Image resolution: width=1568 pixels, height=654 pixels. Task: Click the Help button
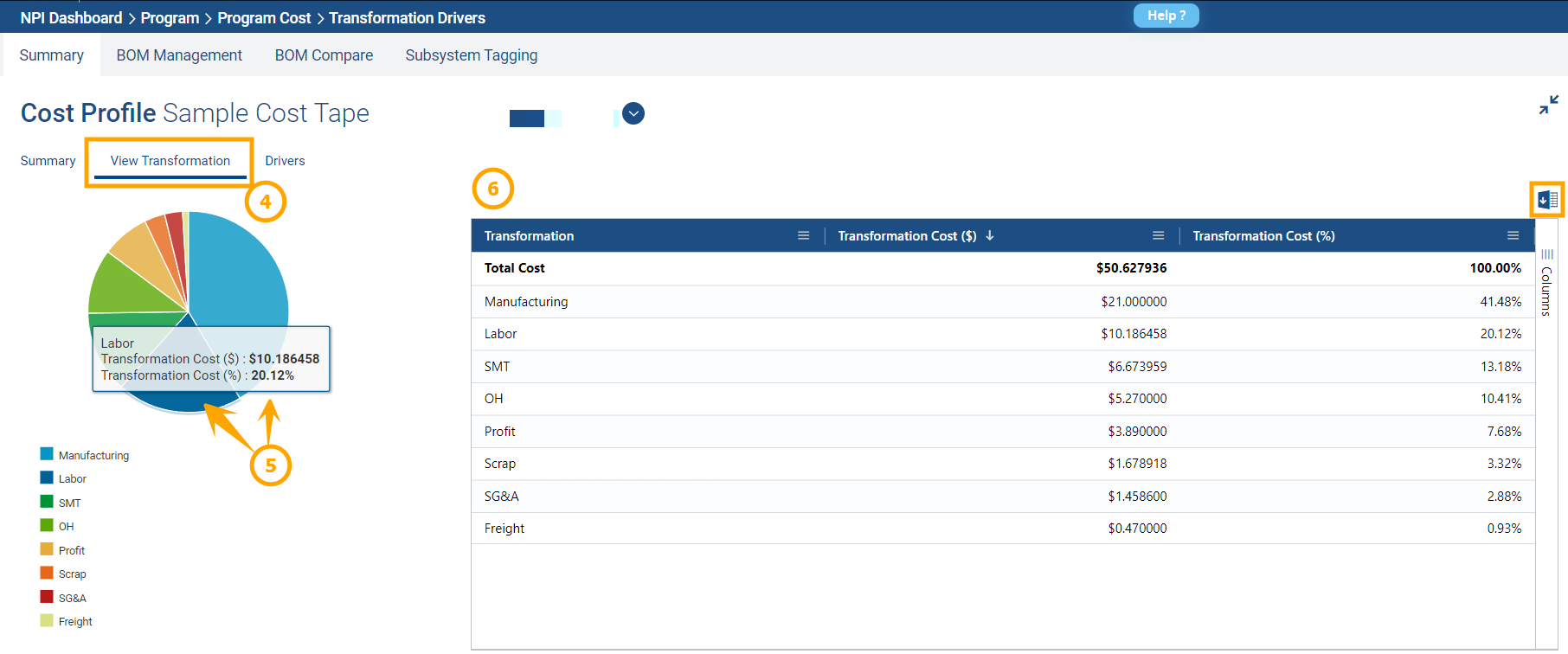pos(1166,16)
